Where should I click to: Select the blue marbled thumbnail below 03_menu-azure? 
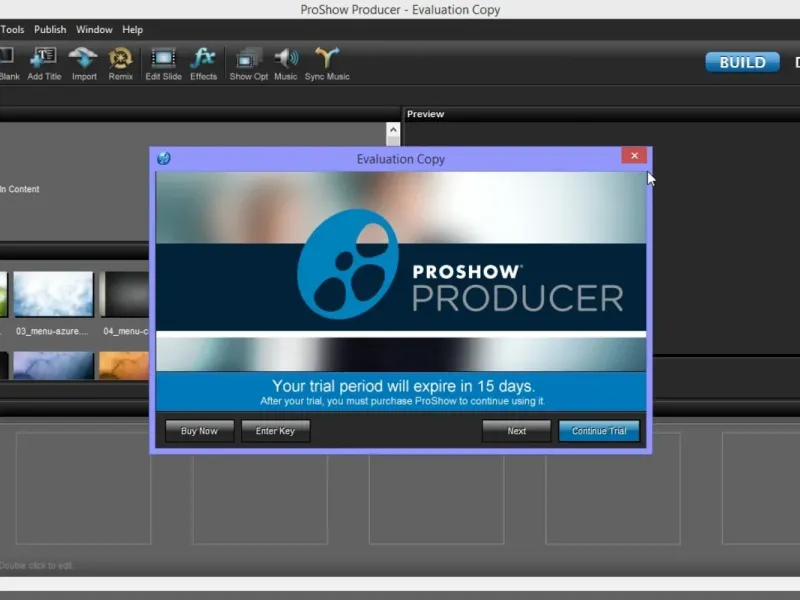click(x=54, y=365)
